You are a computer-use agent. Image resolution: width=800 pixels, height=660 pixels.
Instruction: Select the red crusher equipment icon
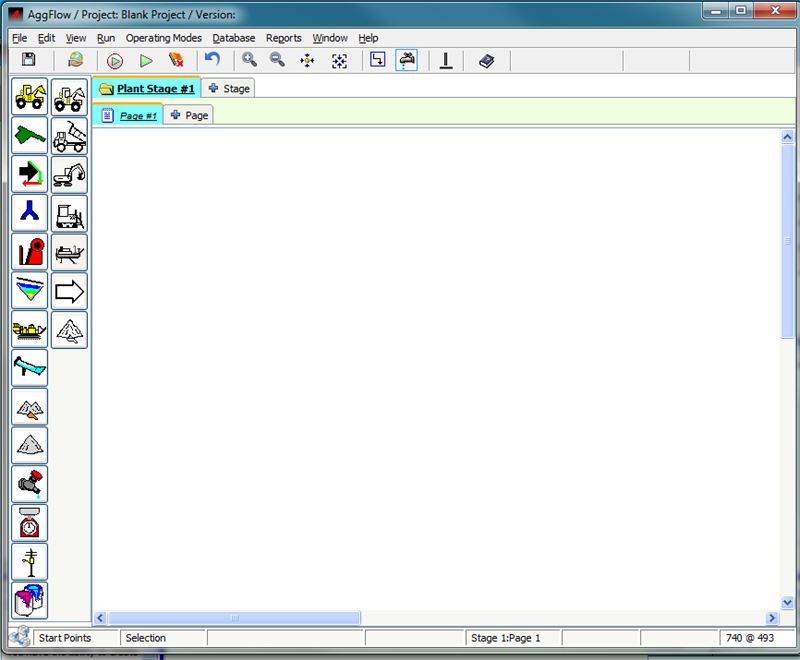[x=30, y=252]
